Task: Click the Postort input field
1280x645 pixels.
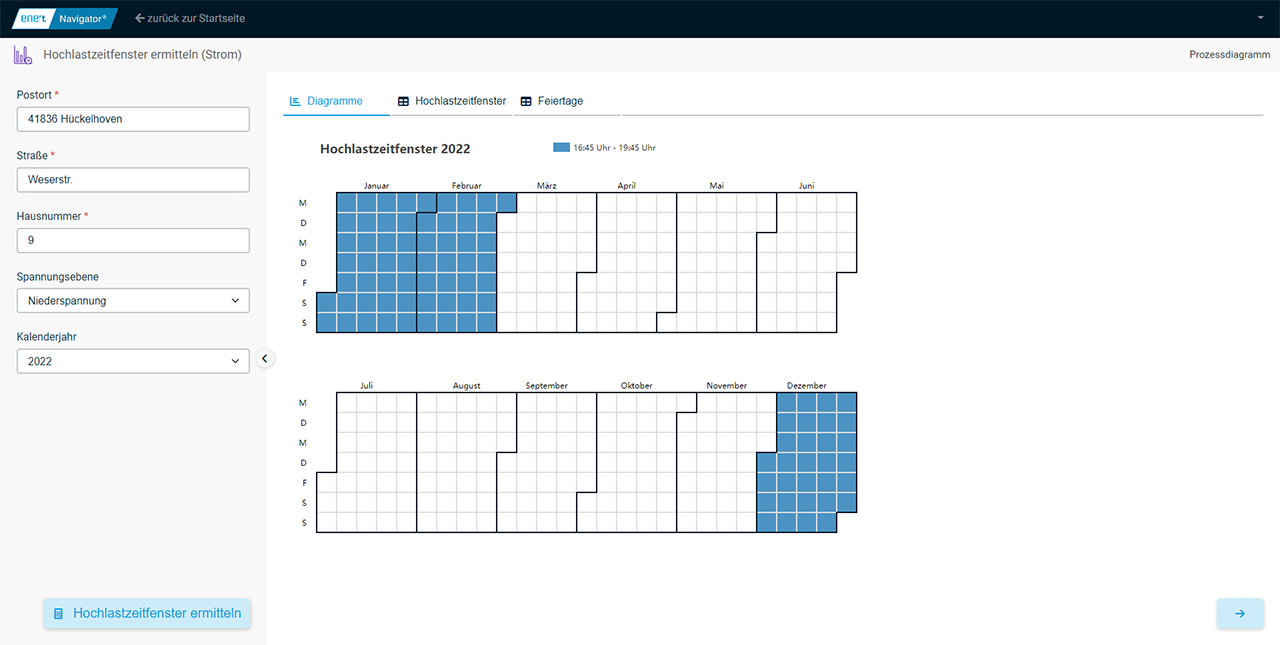Action: [133, 119]
